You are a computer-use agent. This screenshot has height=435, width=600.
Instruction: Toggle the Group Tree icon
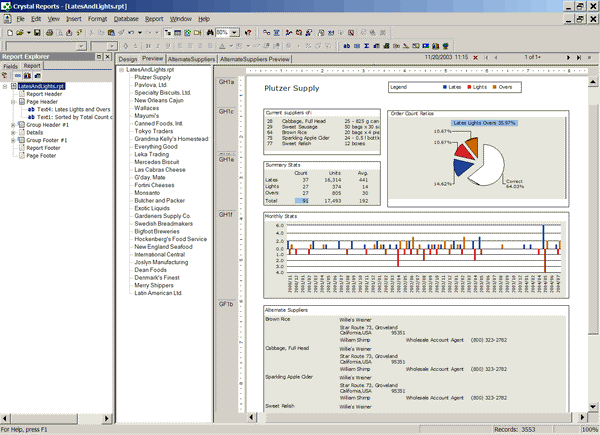168,33
